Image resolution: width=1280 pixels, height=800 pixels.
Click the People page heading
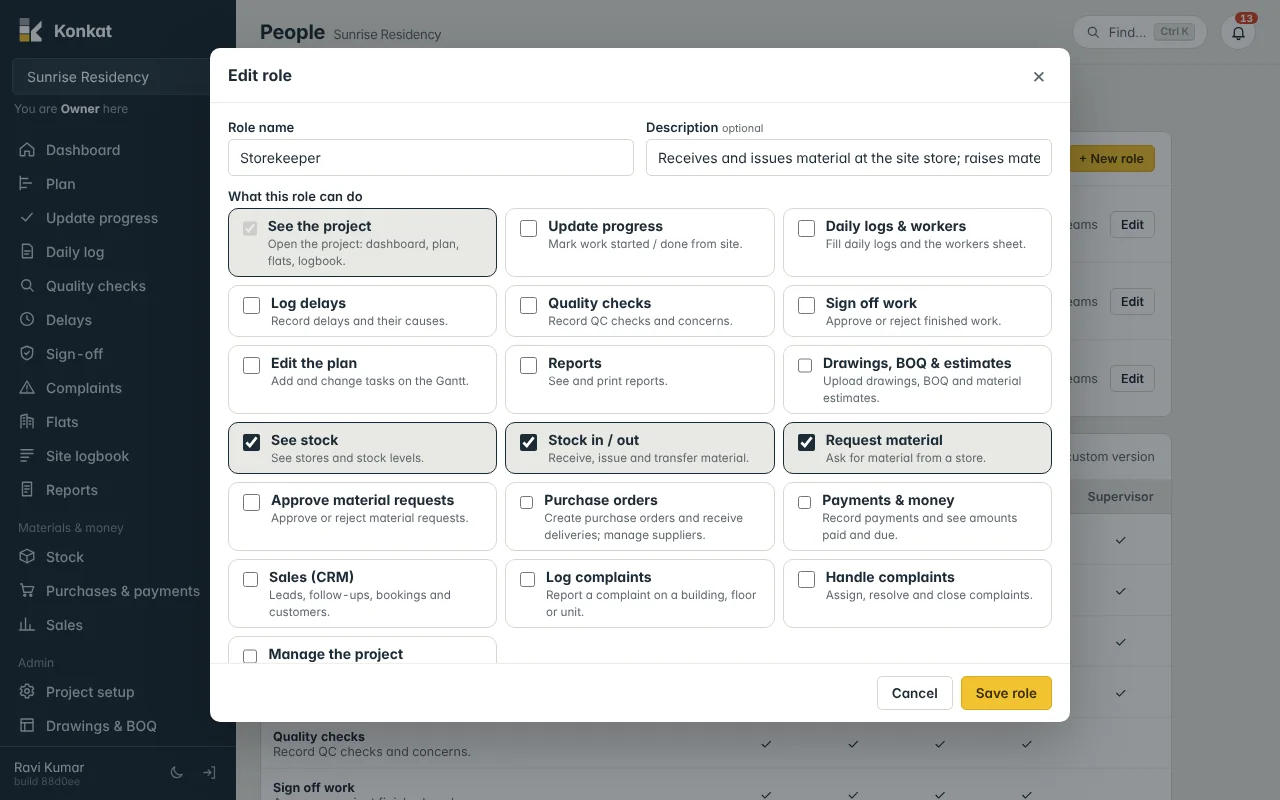(292, 32)
